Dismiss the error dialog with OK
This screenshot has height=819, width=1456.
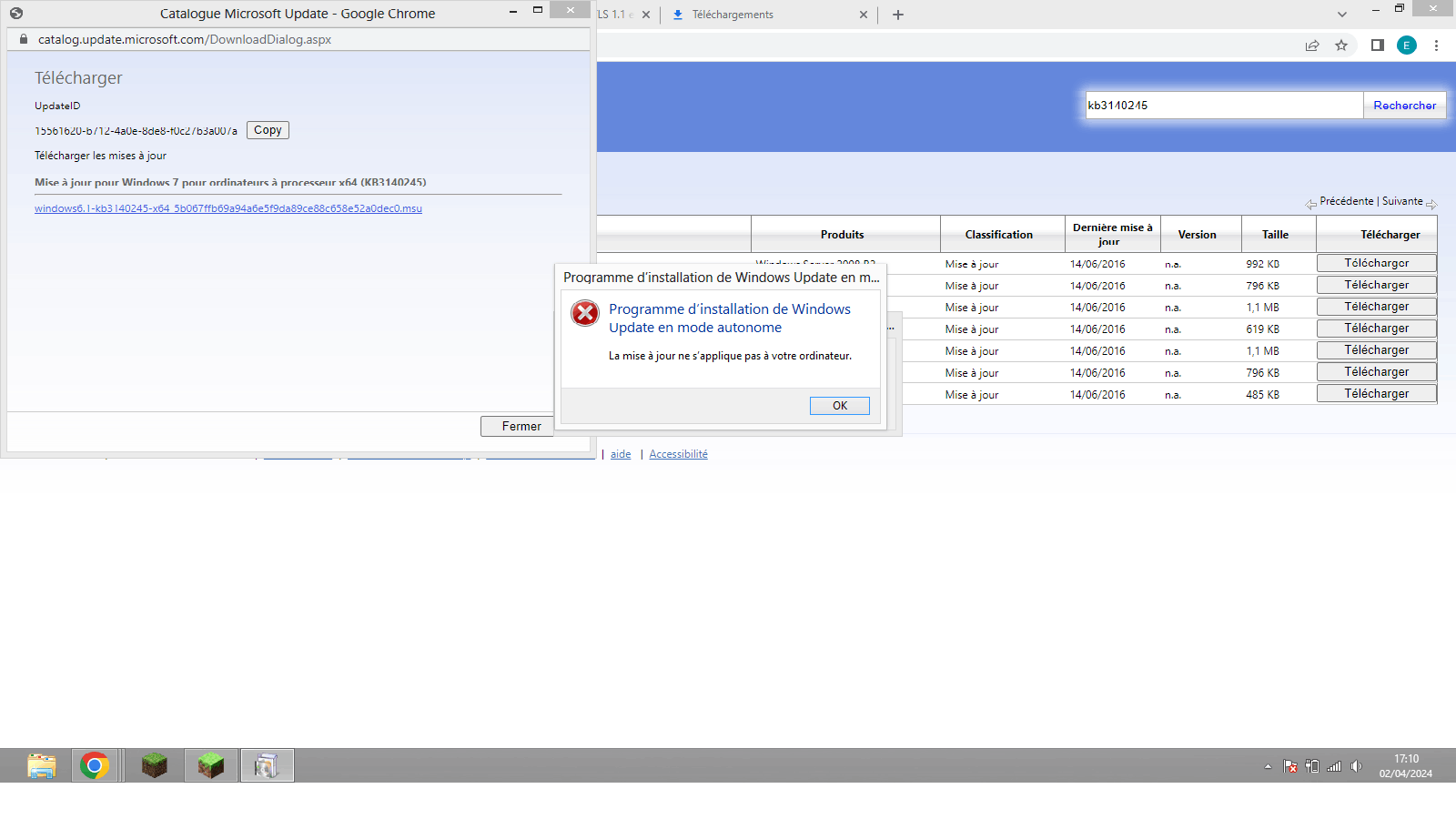click(840, 406)
